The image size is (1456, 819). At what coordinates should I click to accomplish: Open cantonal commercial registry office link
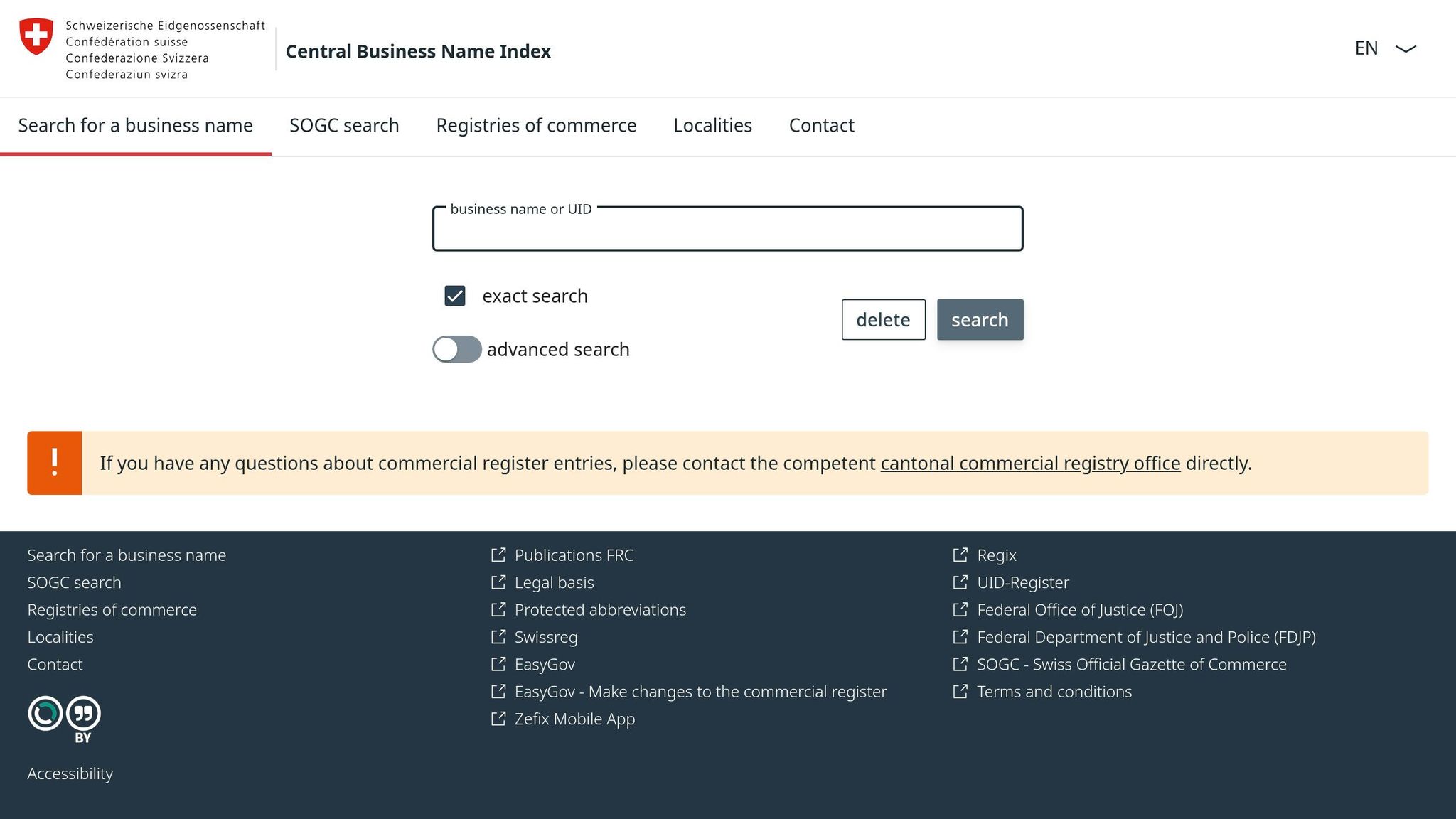(x=1030, y=464)
